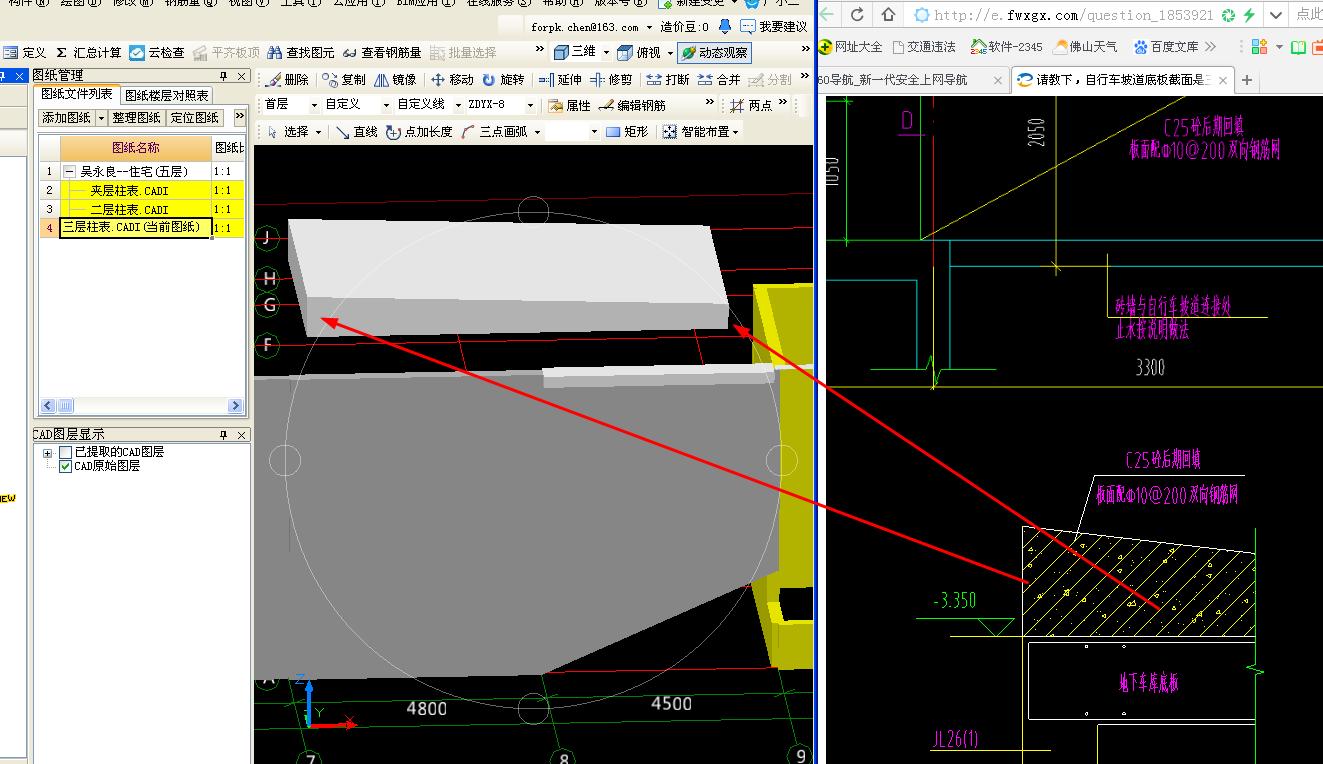Open 网址大全 bookmark
Screen dimensions: 1323x764
click(x=851, y=47)
